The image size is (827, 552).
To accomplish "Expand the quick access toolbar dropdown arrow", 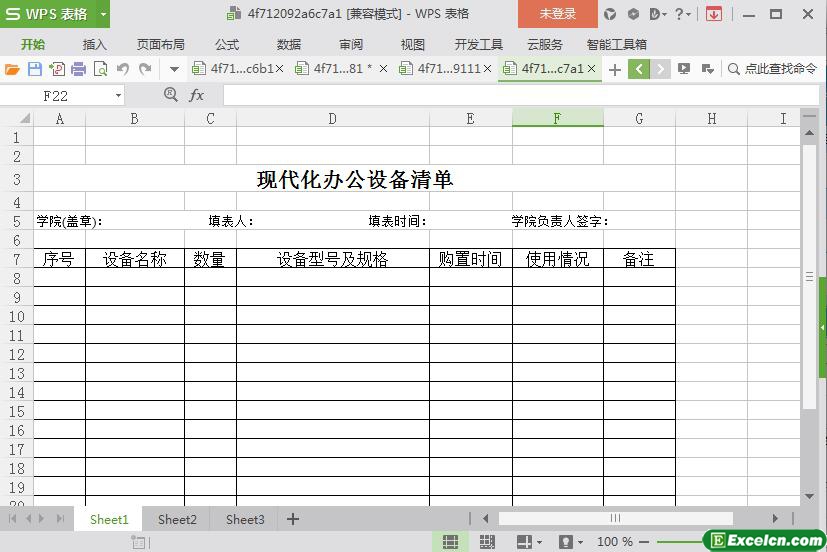I will (174, 69).
